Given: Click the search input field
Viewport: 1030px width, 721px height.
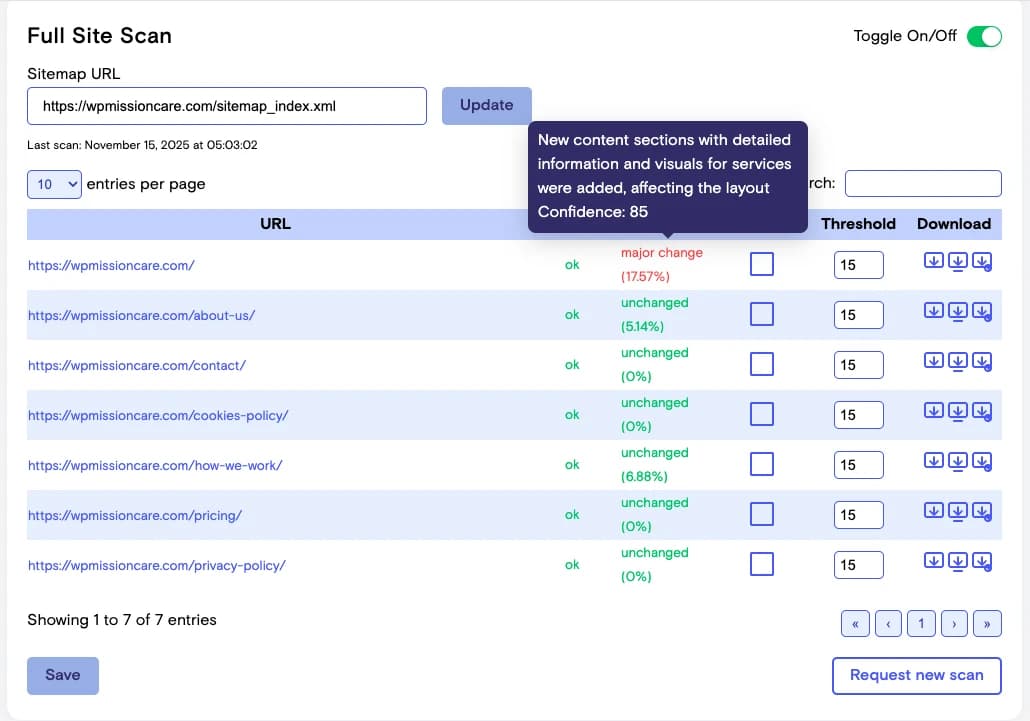Looking at the screenshot, I should (922, 183).
